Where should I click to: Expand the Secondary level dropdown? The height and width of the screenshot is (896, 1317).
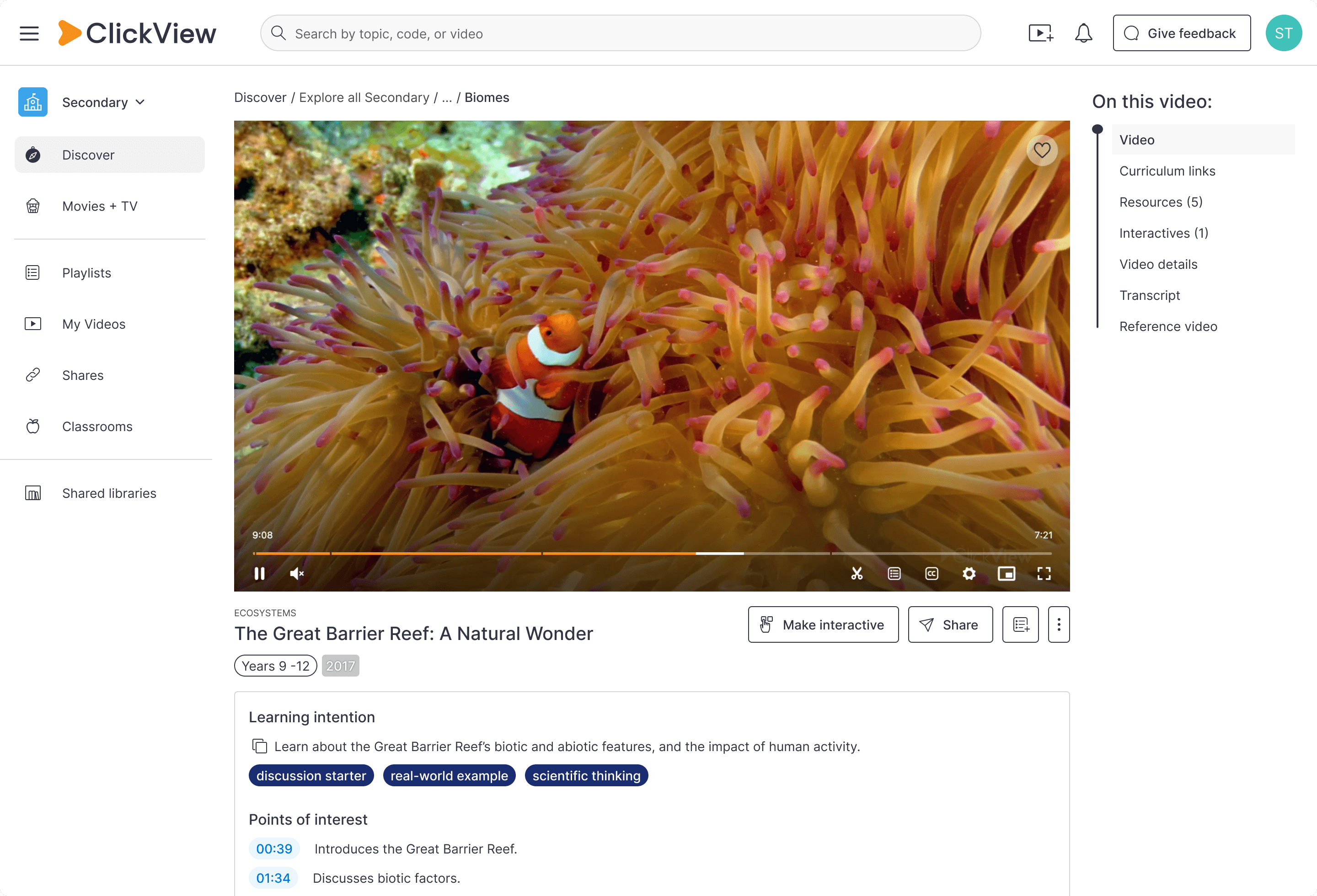coord(104,102)
